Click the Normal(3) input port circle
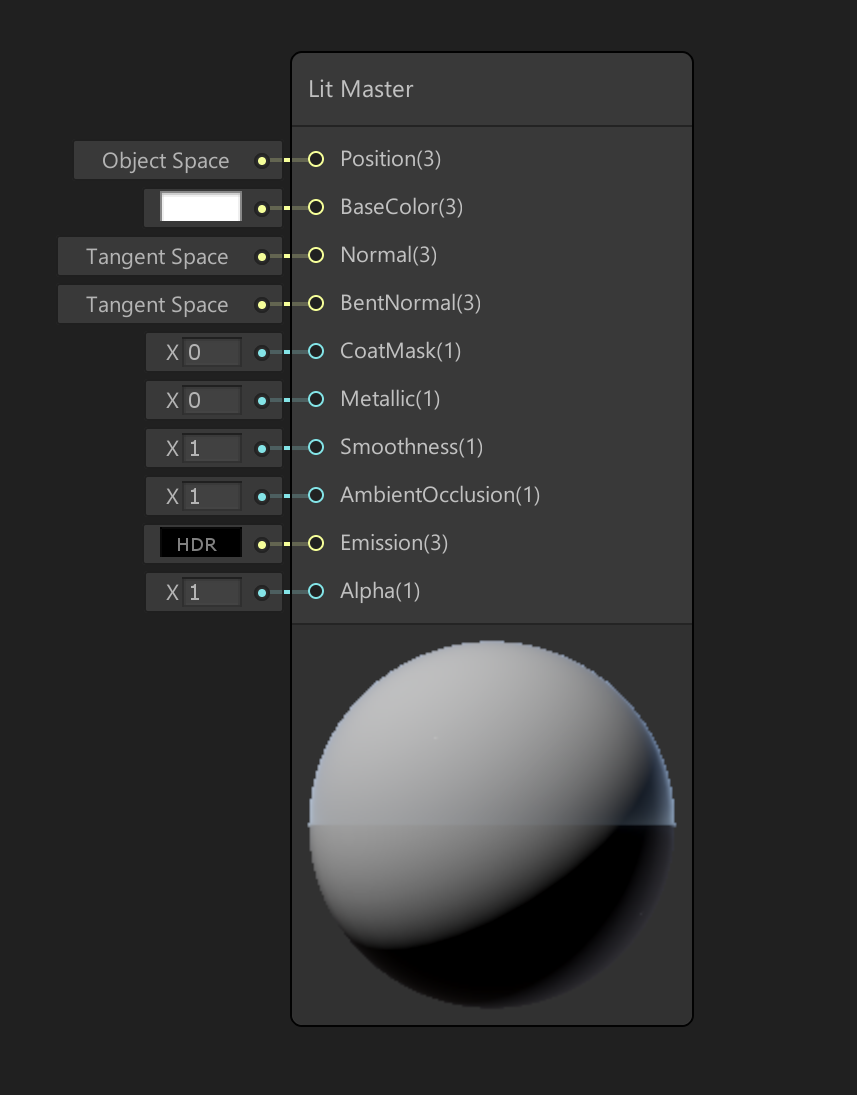This screenshot has height=1095, width=857. tap(316, 256)
